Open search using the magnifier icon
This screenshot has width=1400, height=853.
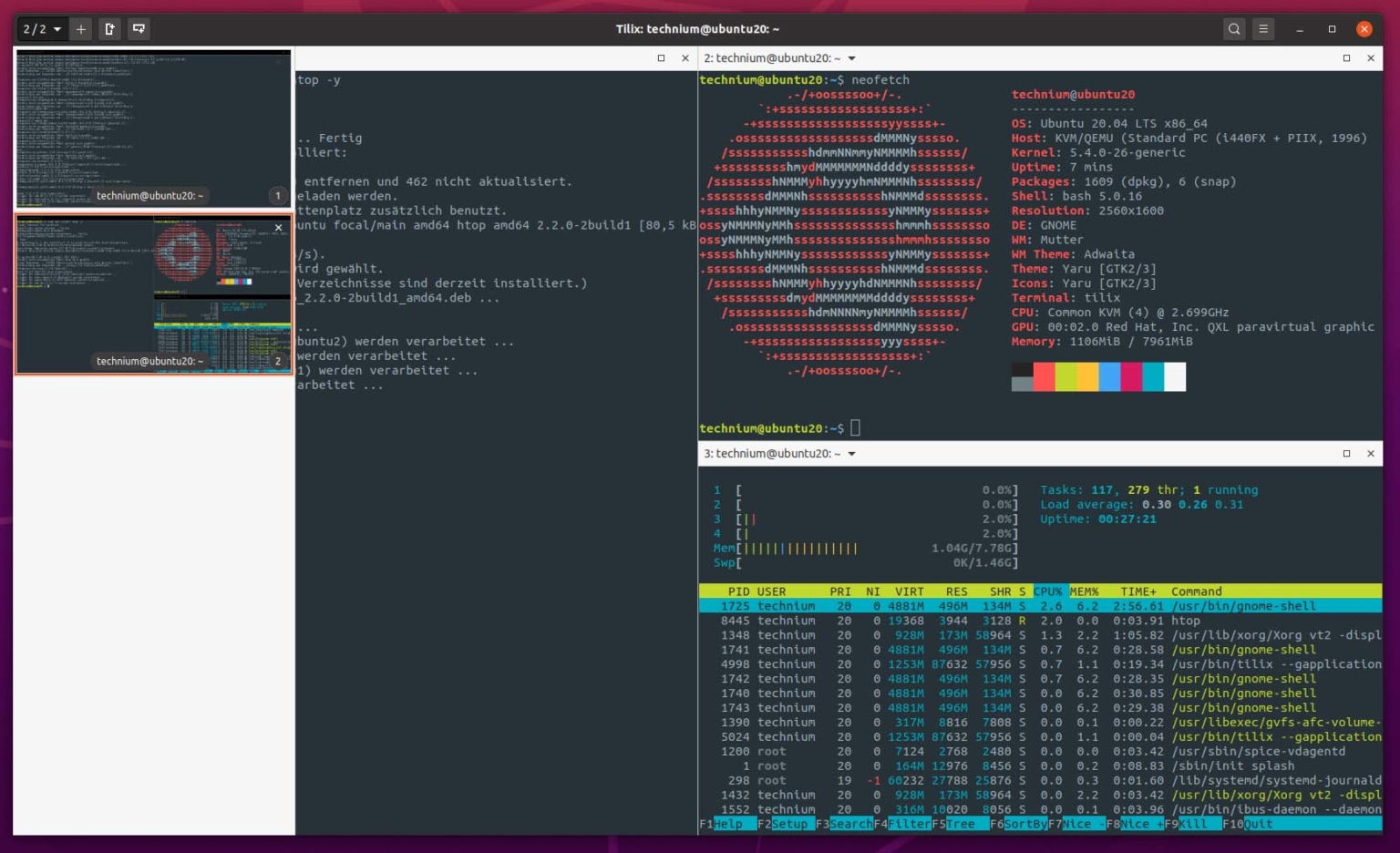pyautogui.click(x=1233, y=28)
